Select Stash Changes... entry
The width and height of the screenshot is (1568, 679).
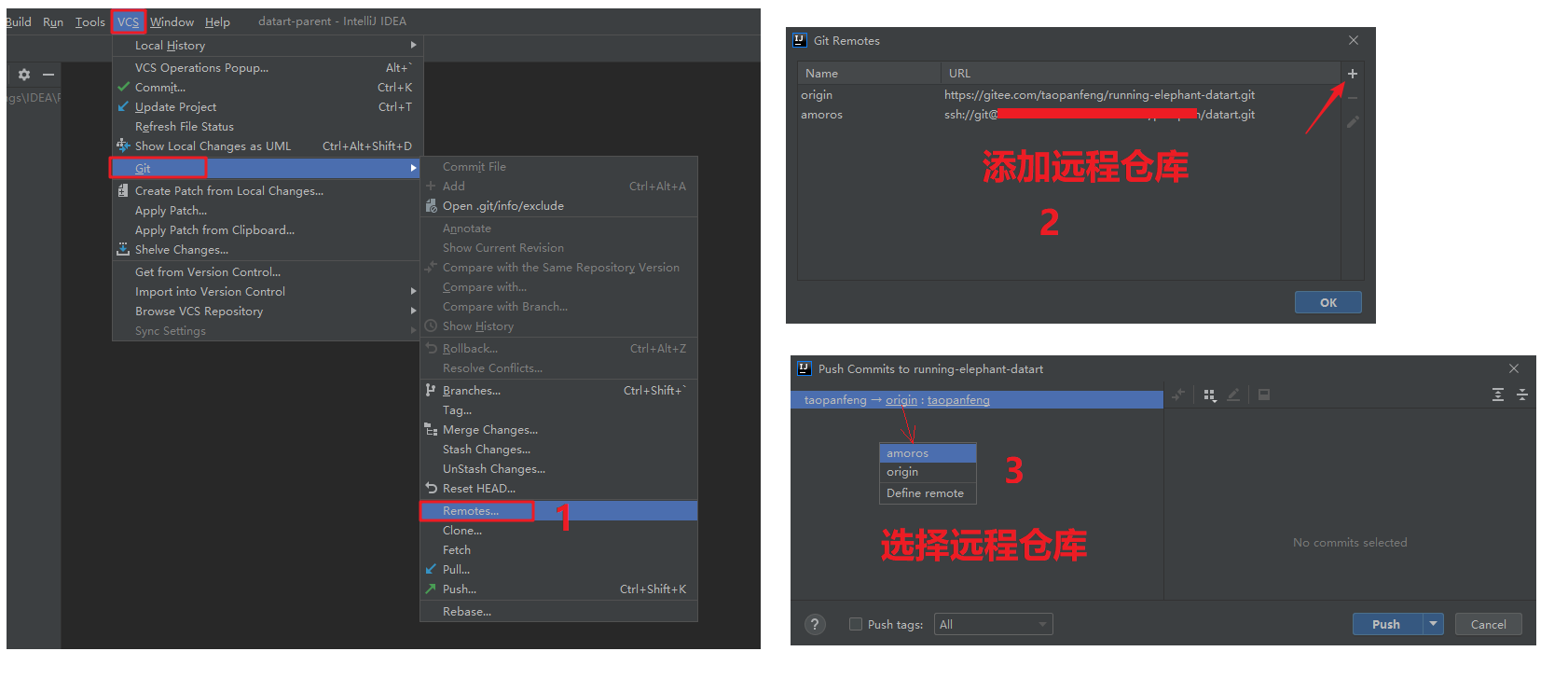(558, 449)
